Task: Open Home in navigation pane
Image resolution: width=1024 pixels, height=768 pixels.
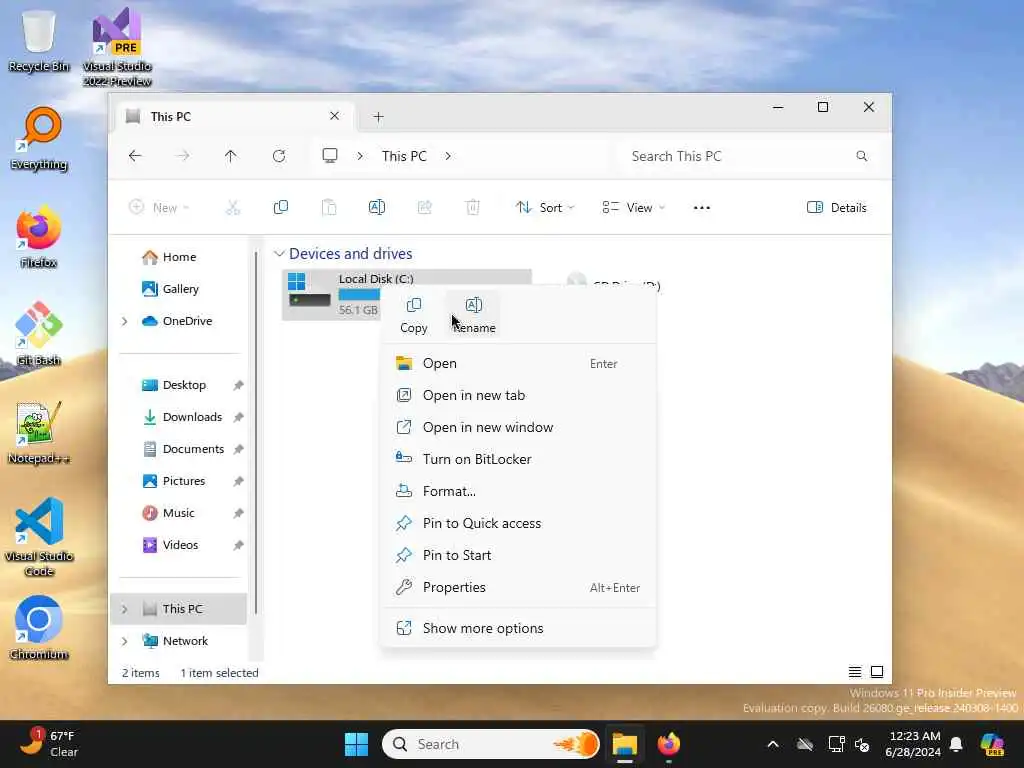Action: (180, 257)
